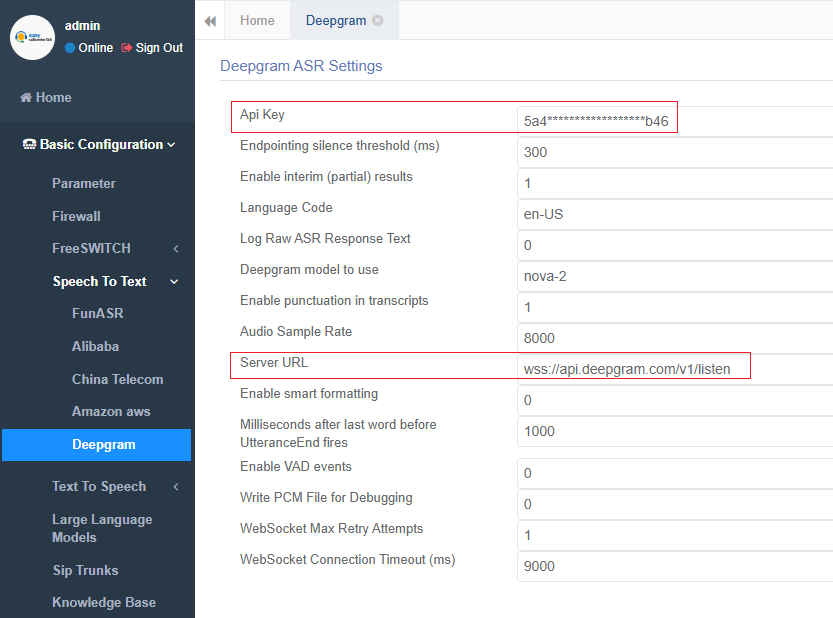Close the Deepgram tab
833x618 pixels.
(378, 21)
